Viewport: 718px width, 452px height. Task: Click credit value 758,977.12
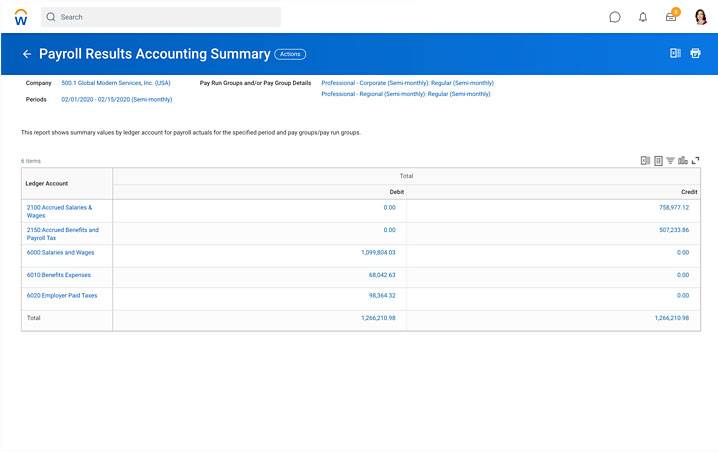tap(674, 207)
